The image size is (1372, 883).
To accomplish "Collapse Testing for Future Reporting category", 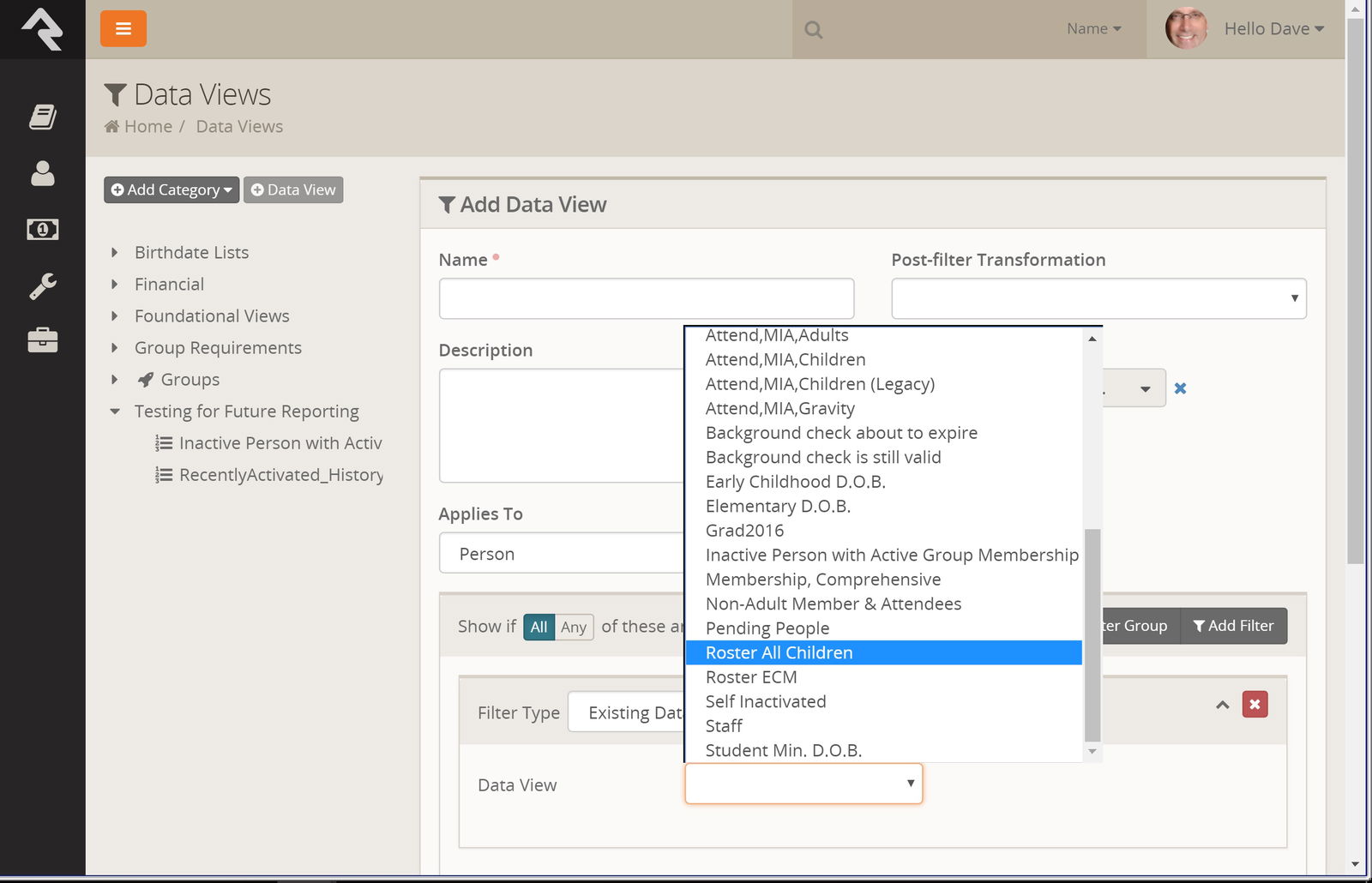I will coord(115,411).
